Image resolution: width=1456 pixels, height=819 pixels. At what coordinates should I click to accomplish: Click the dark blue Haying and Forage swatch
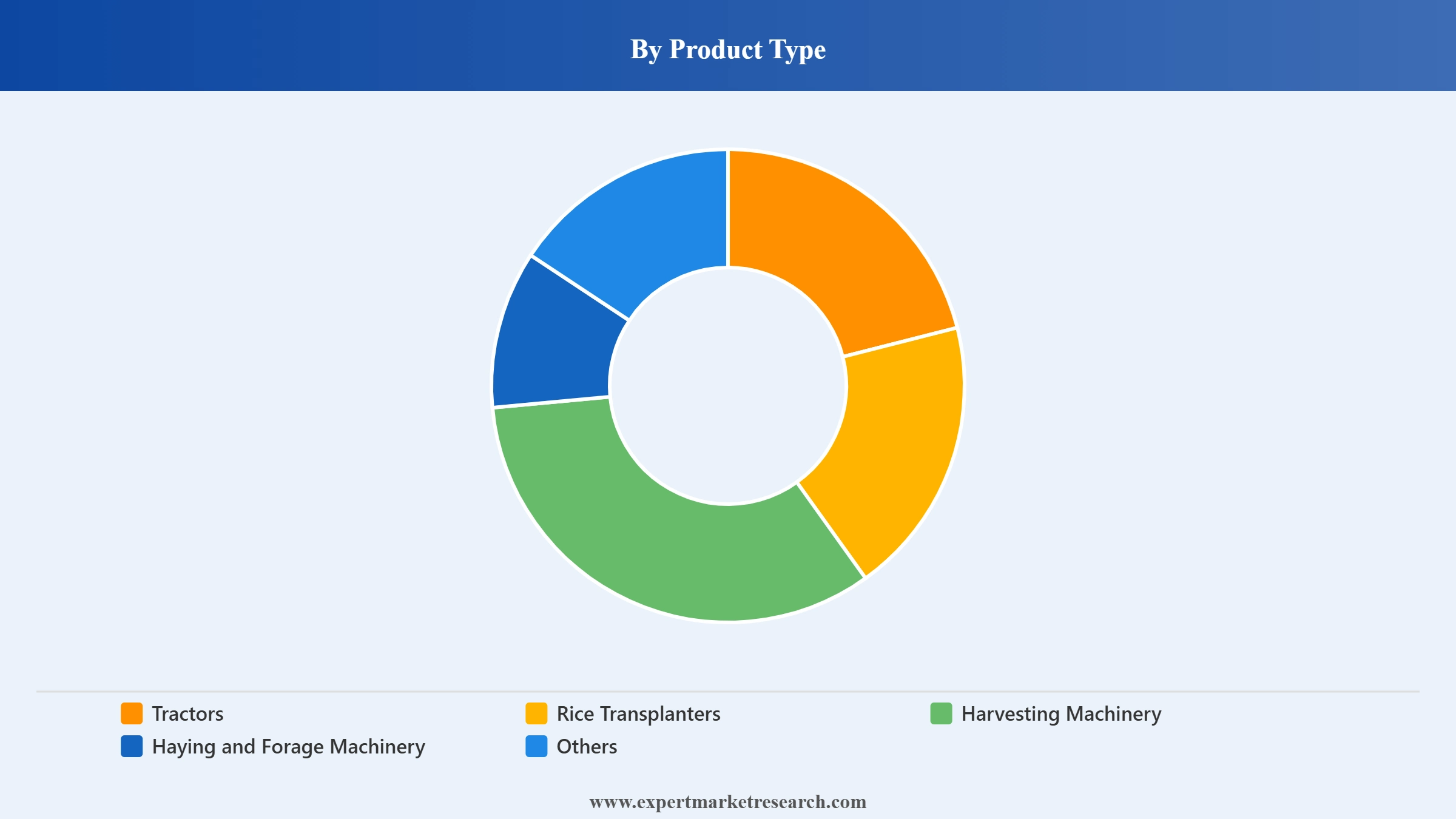[x=132, y=746]
